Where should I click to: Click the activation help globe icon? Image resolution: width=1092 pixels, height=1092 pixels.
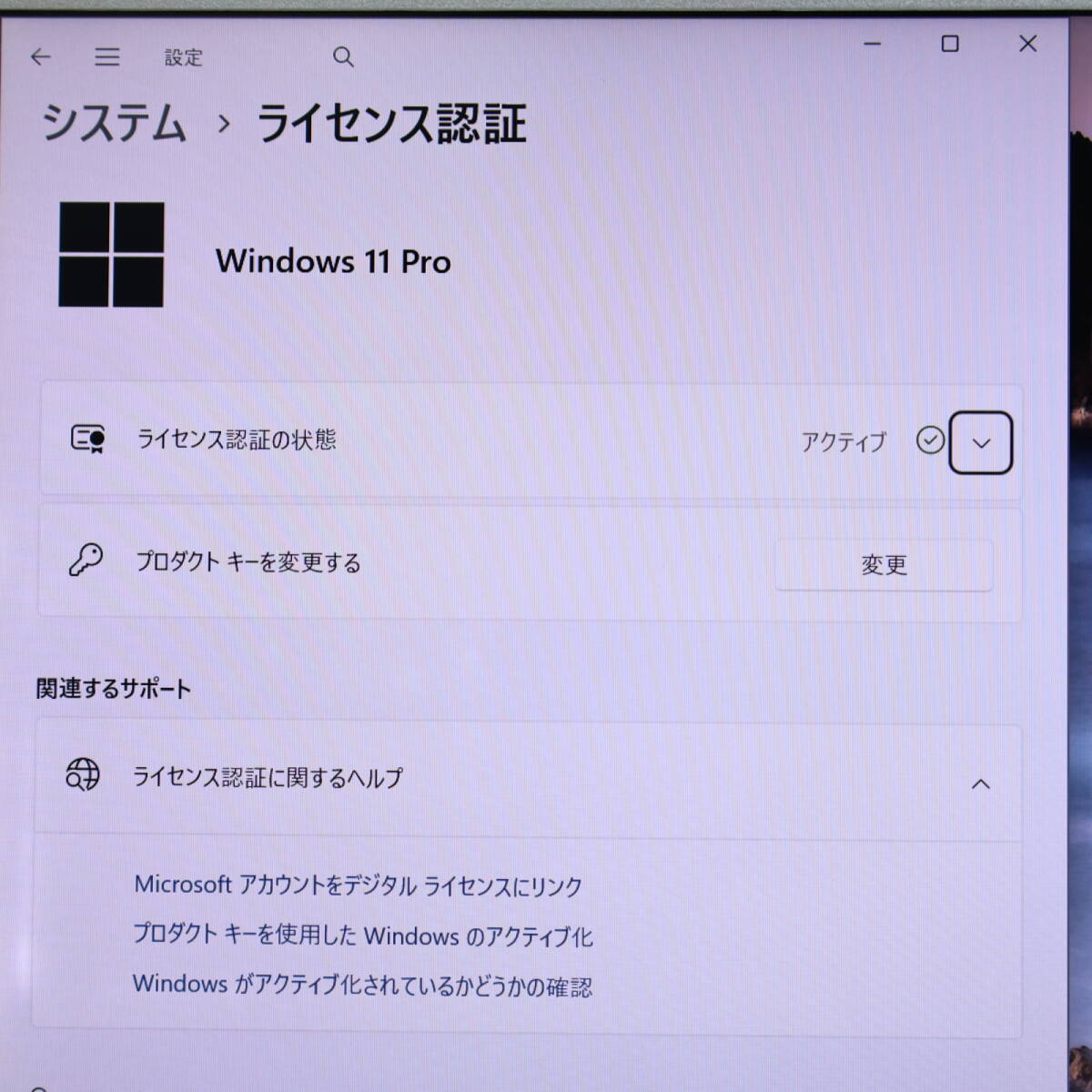pyautogui.click(x=83, y=774)
